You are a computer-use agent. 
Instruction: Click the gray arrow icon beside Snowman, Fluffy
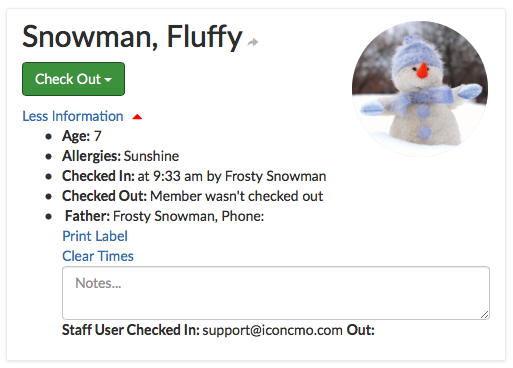pos(253,42)
